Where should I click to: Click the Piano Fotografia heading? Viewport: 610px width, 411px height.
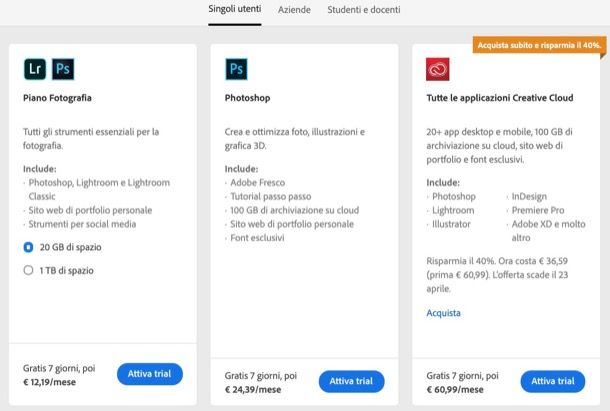coord(57,98)
